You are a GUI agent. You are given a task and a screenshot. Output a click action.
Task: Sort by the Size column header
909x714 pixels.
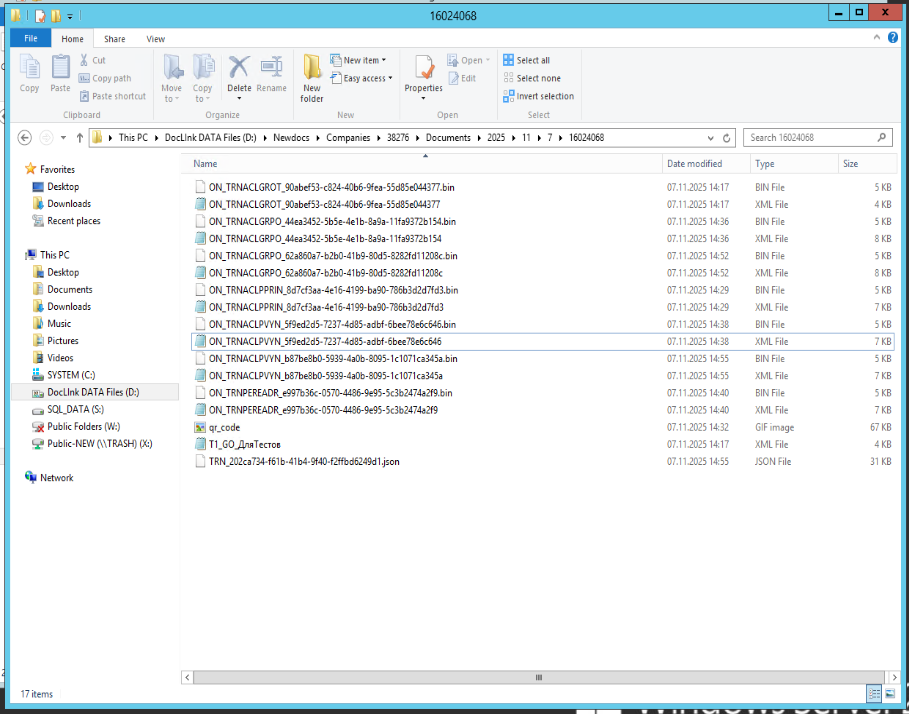867,163
